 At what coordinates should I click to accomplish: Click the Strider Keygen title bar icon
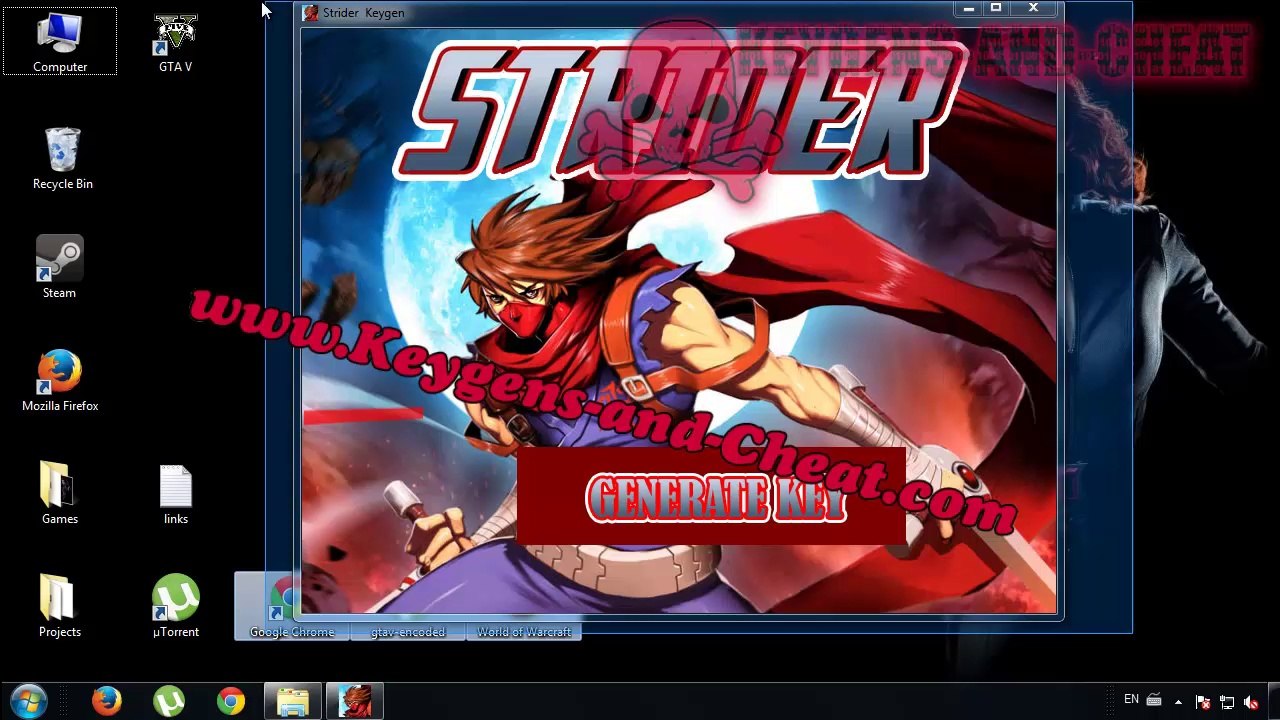311,13
